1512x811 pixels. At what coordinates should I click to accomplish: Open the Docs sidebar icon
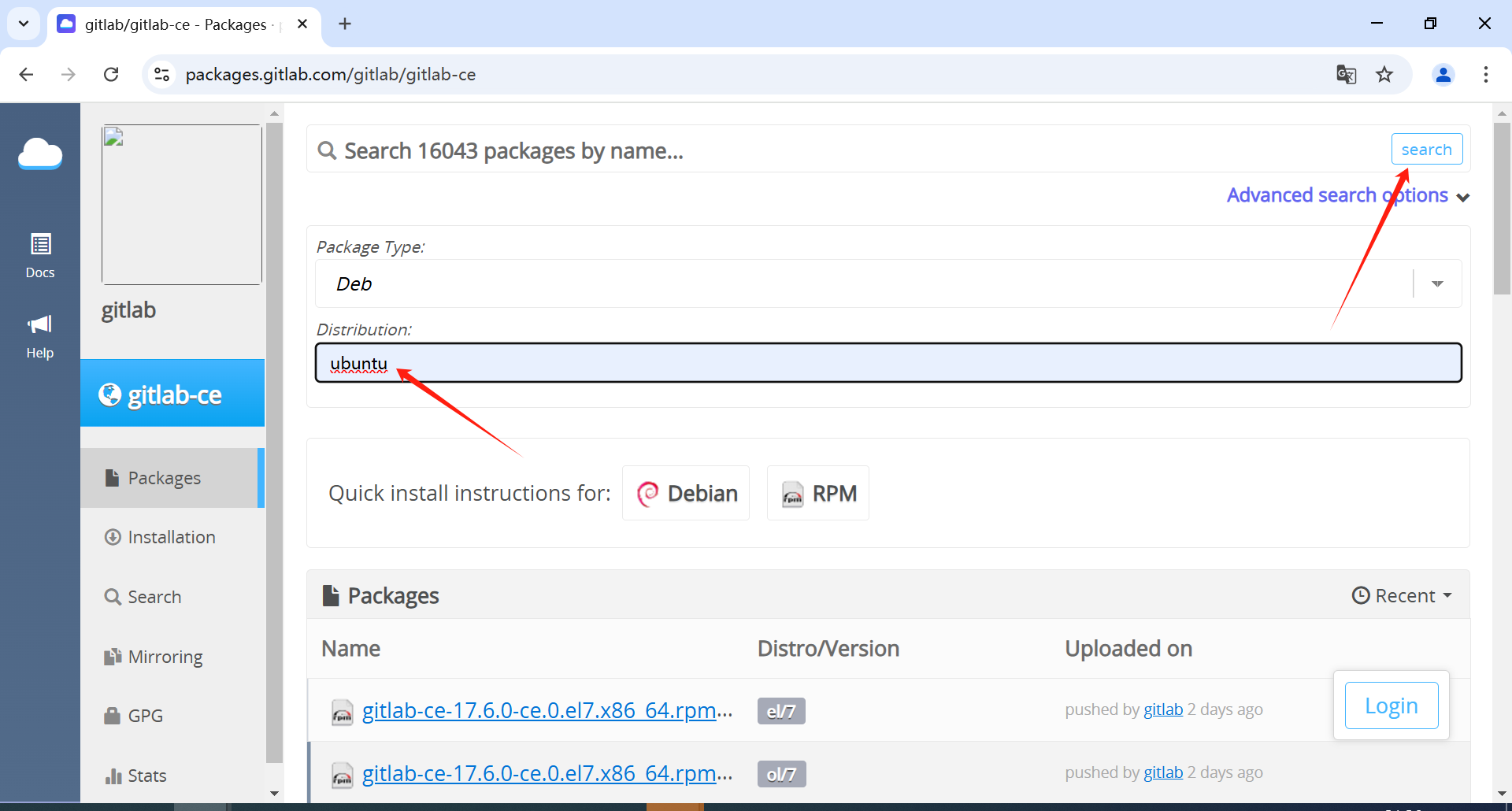[40, 256]
